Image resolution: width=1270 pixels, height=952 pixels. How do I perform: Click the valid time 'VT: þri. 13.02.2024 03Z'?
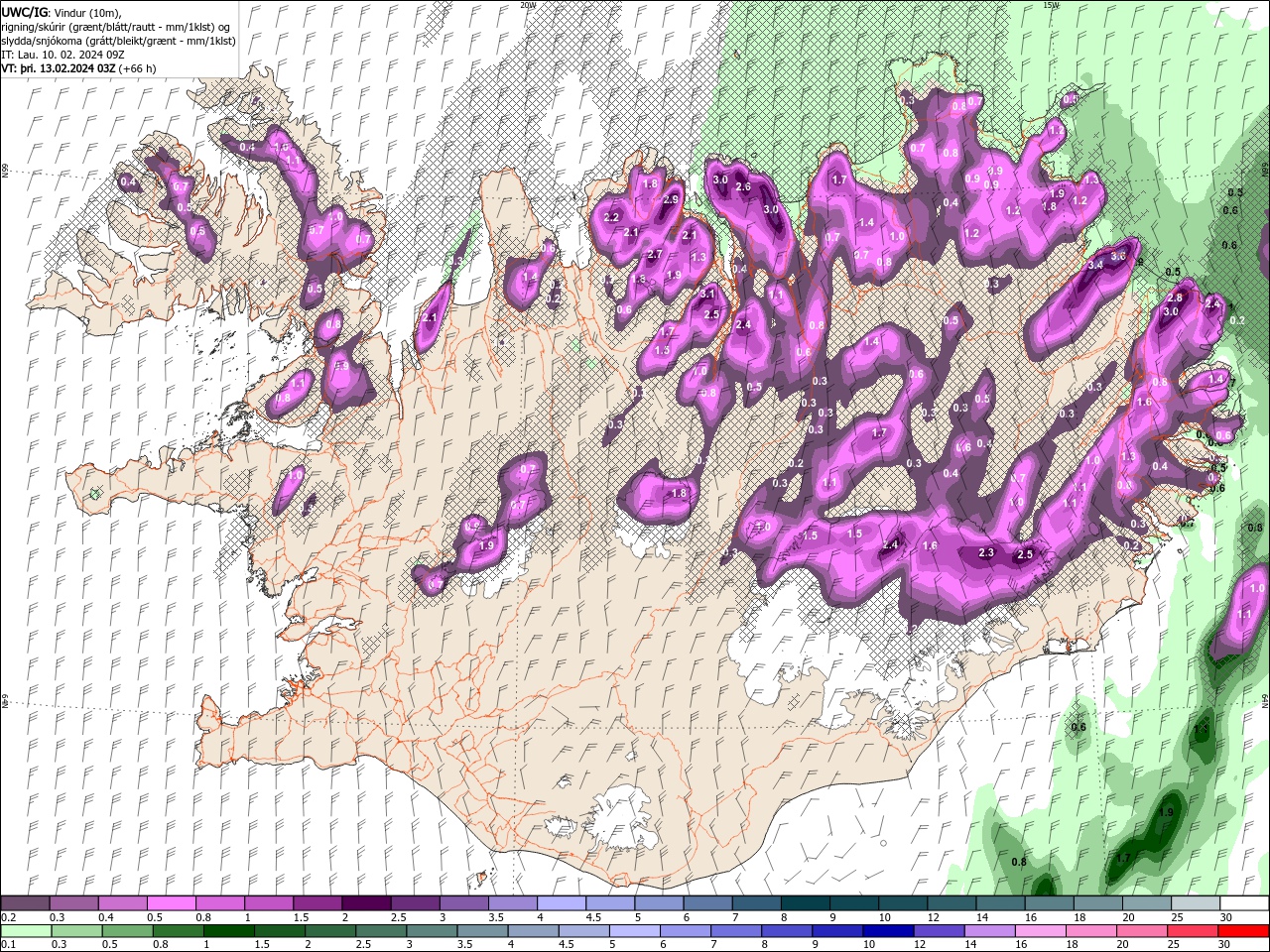pyautogui.click(x=59, y=68)
